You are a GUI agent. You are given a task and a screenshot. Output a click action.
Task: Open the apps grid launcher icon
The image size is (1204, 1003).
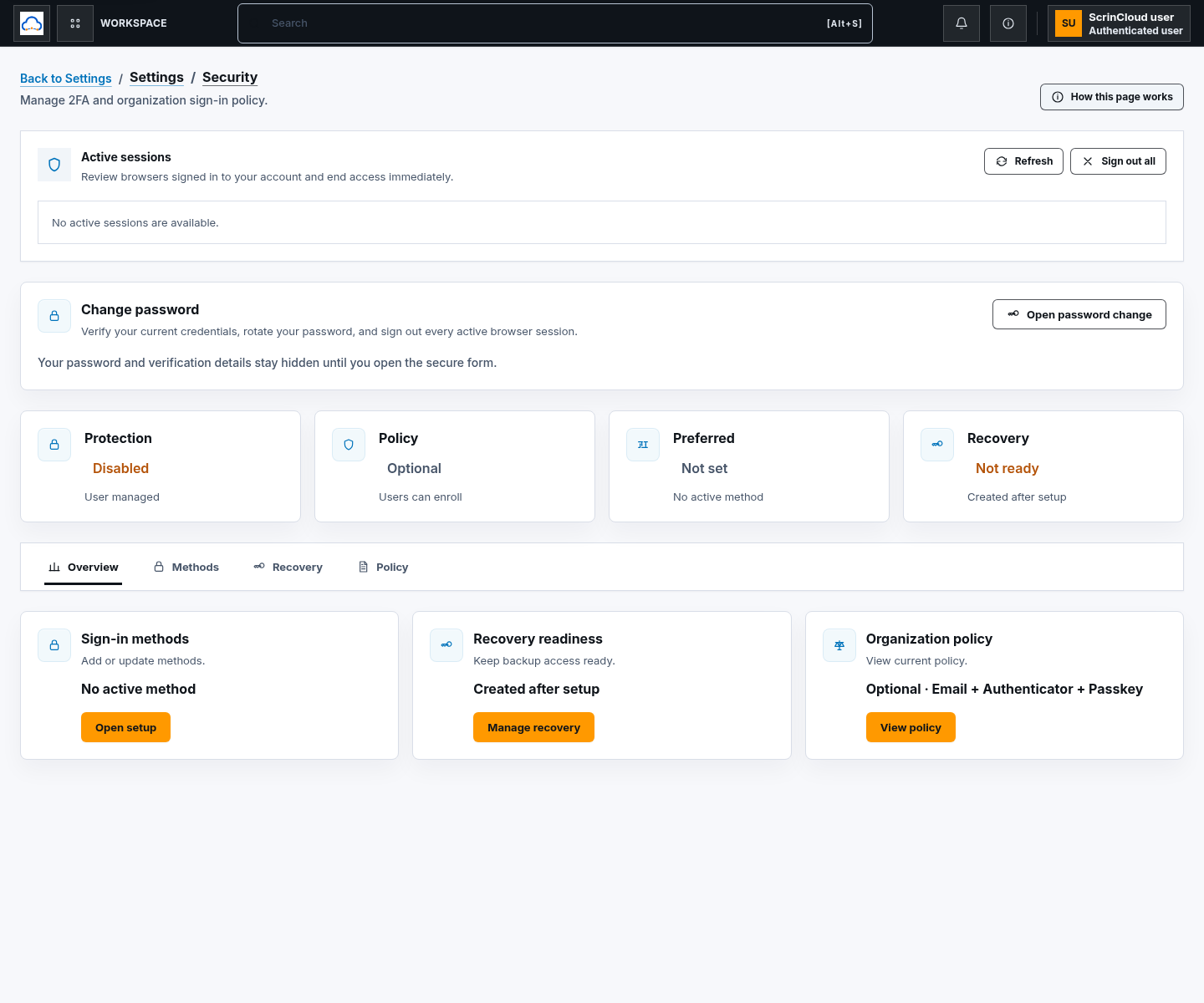(x=75, y=23)
